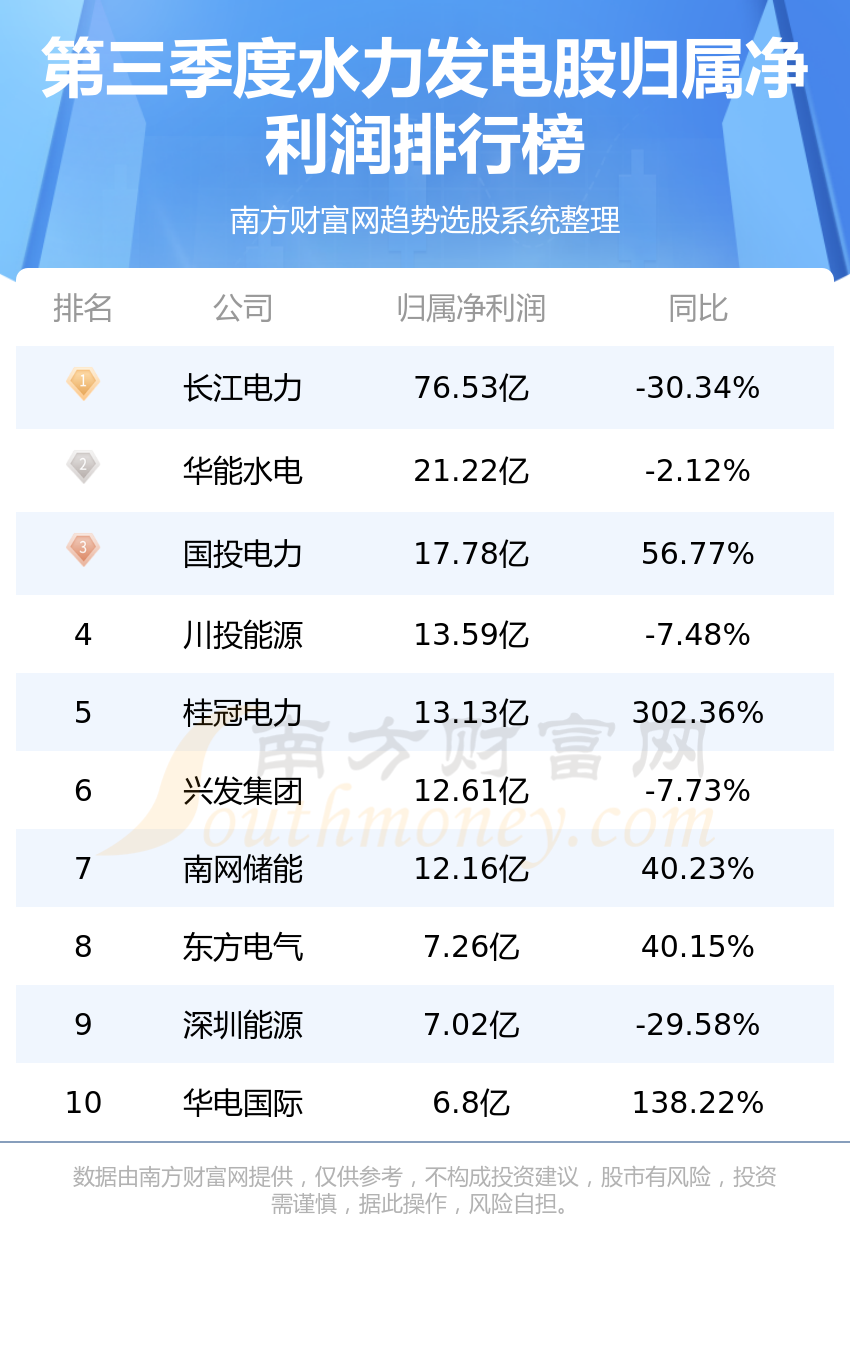
Task: Select 深圳能源 company entry
Action: [243, 1025]
